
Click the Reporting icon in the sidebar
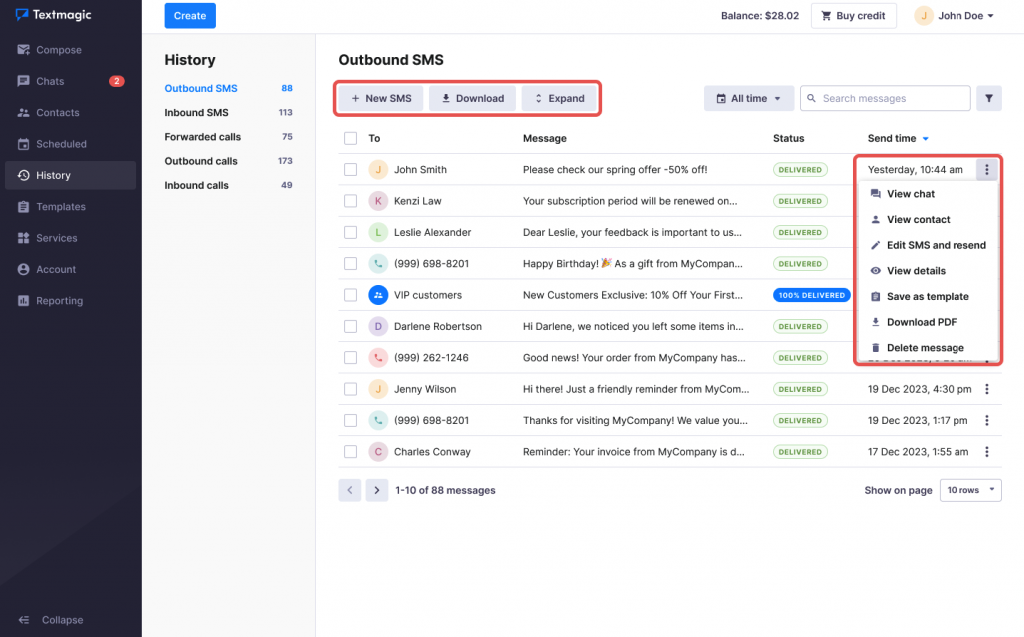coord(23,301)
